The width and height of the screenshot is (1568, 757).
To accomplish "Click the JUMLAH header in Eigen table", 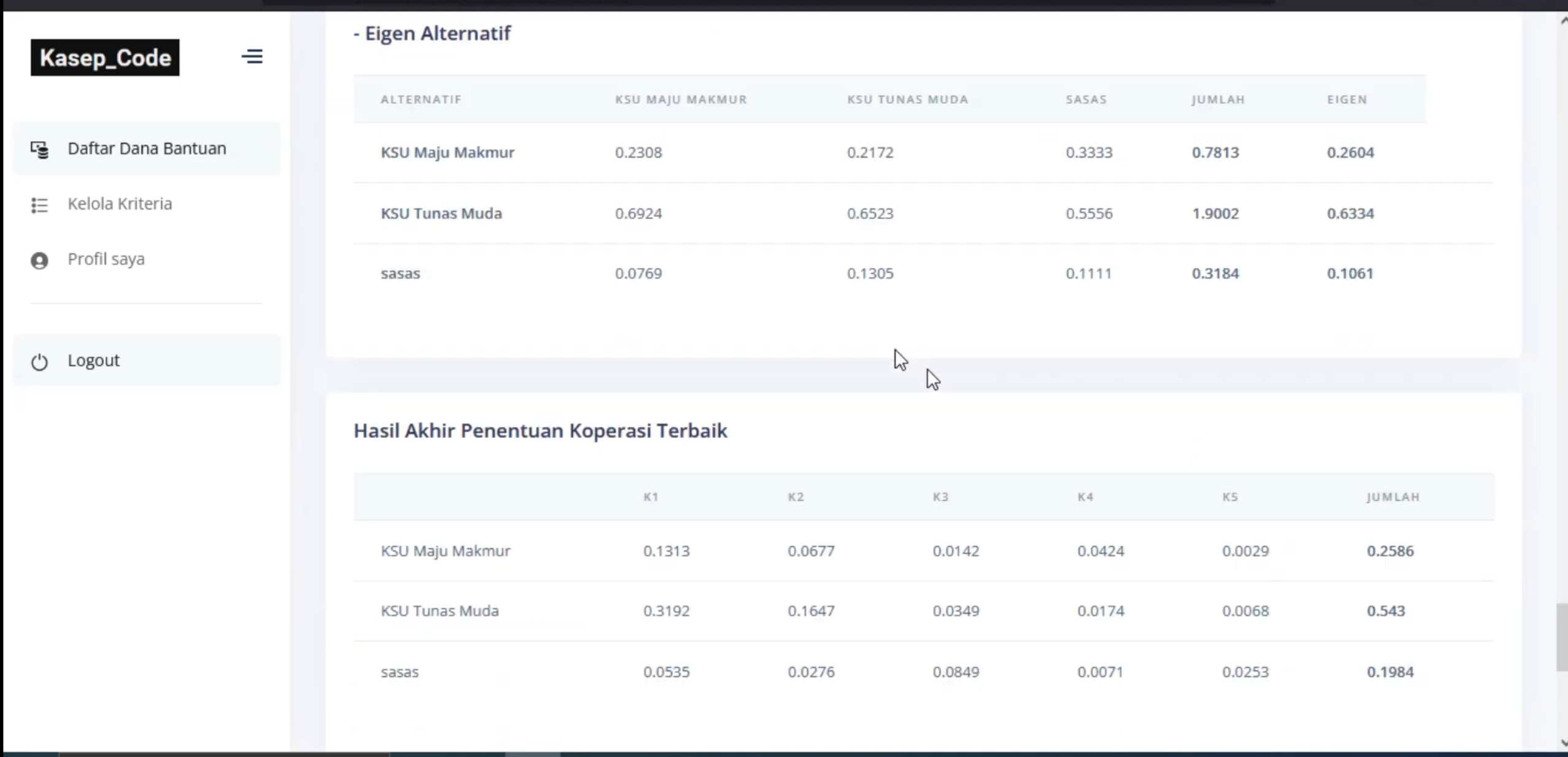I will tap(1218, 99).
